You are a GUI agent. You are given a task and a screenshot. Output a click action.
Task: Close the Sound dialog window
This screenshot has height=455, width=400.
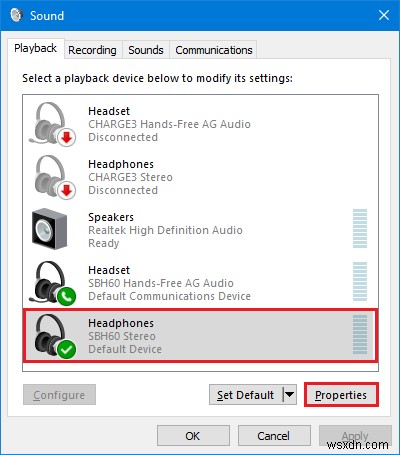click(384, 15)
